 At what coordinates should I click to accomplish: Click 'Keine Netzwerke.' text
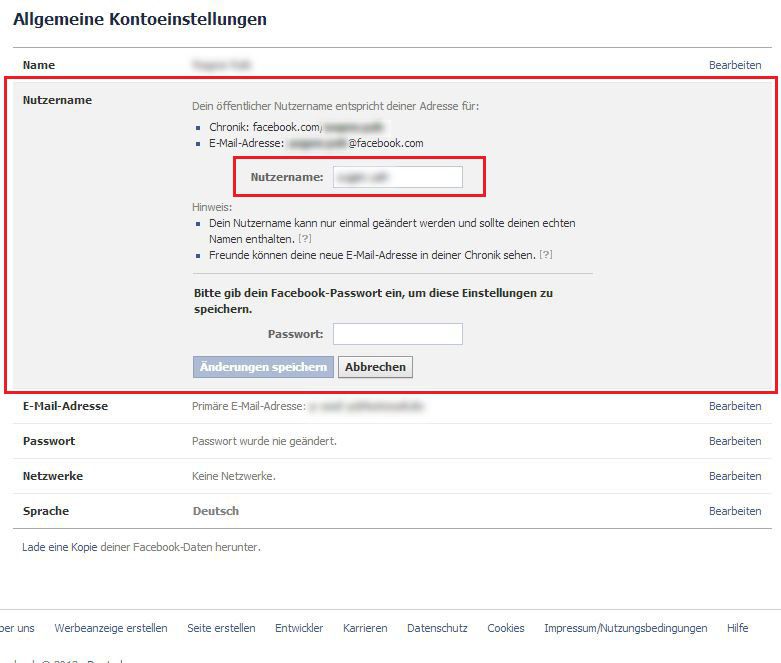[234, 476]
